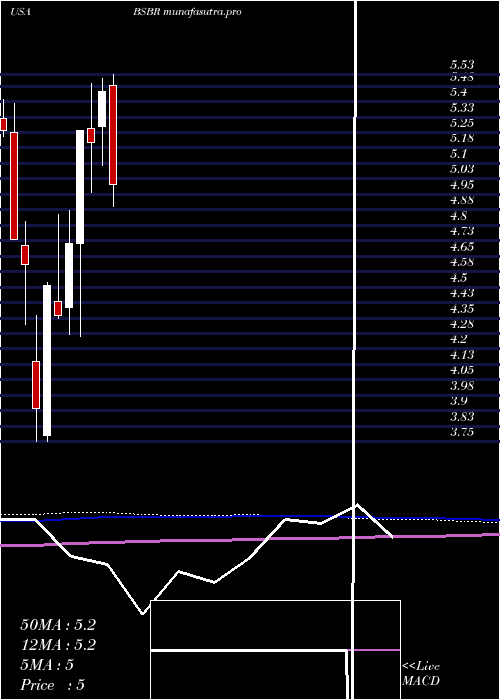
Task: Click the 5.33 price axis label
Action: tap(462, 108)
